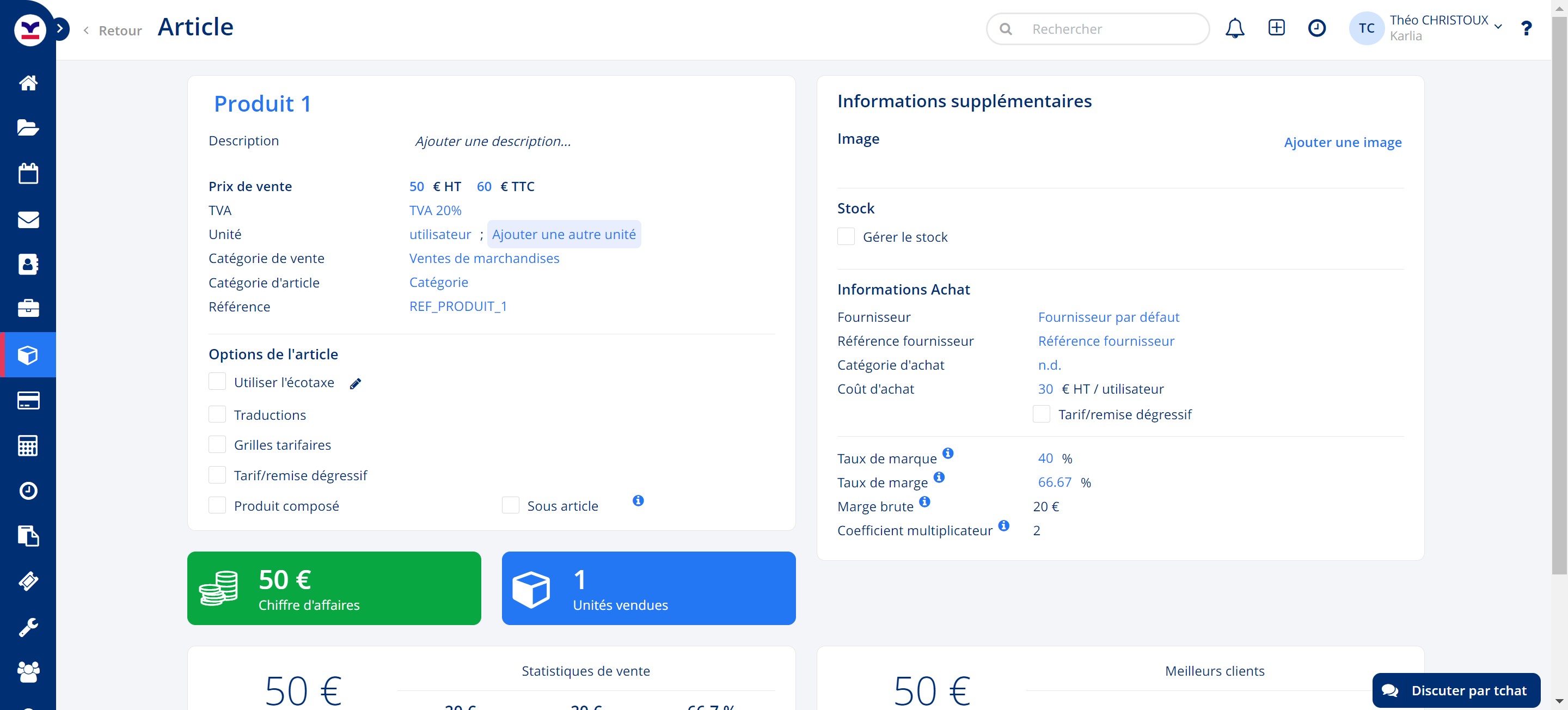Open the TVA 20% selector

[x=435, y=211]
